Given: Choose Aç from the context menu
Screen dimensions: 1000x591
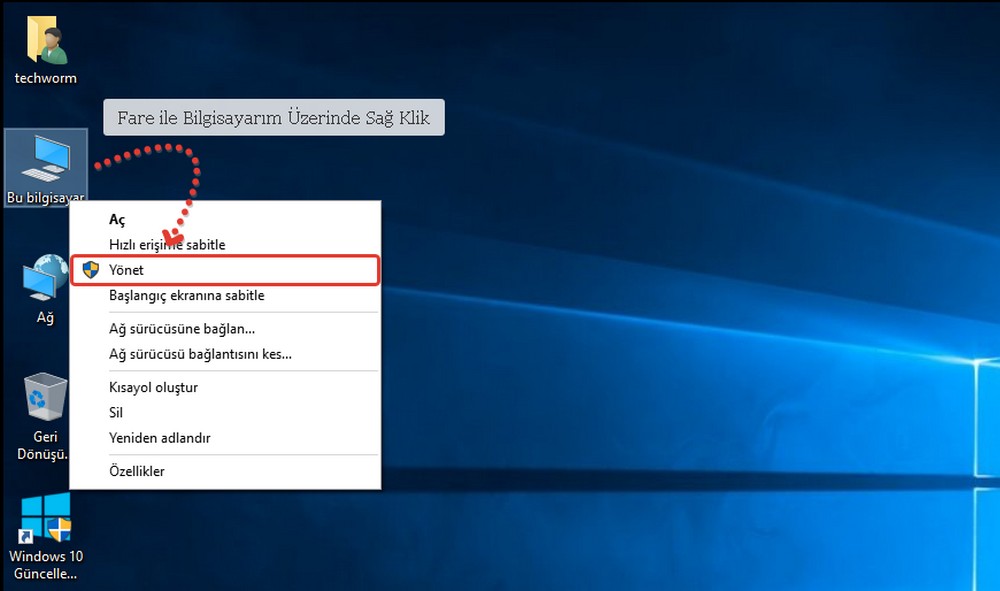Looking at the screenshot, I should click(x=117, y=219).
